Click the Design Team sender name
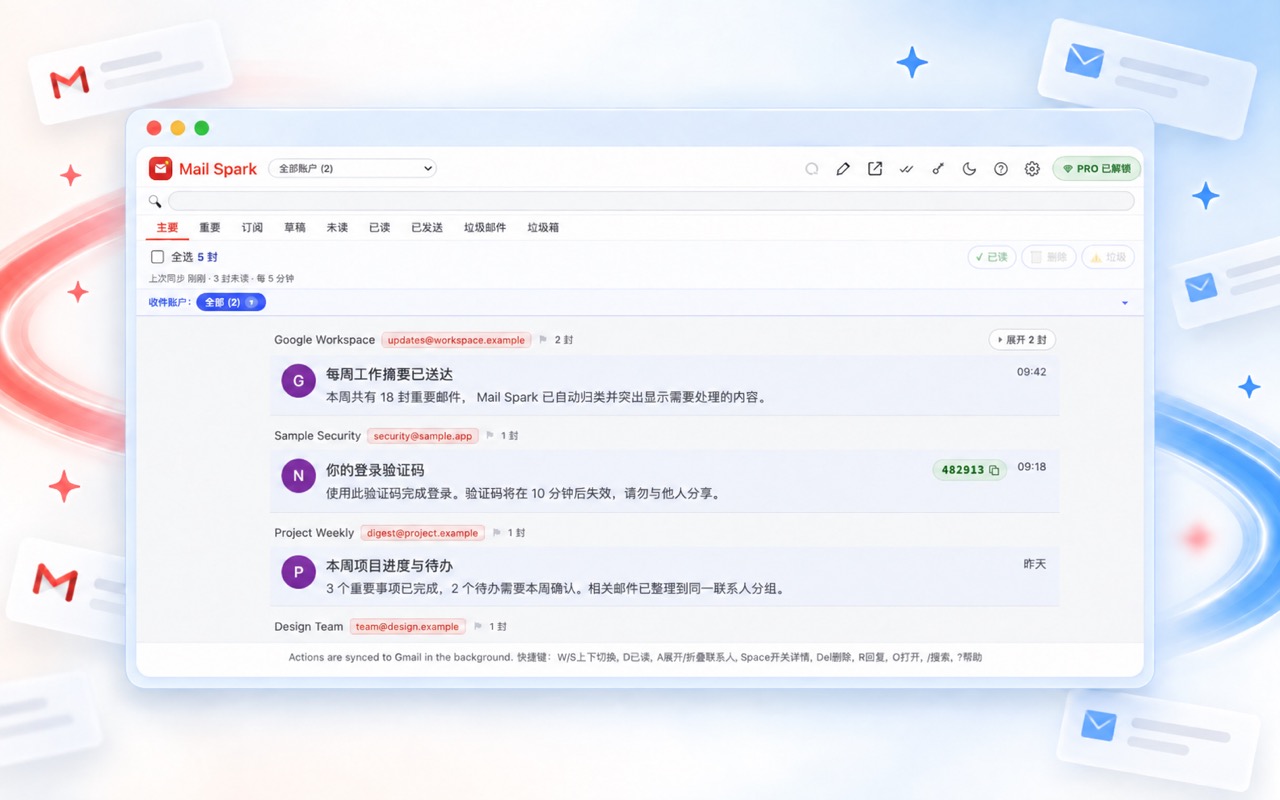The width and height of the screenshot is (1280, 800). coord(309,627)
